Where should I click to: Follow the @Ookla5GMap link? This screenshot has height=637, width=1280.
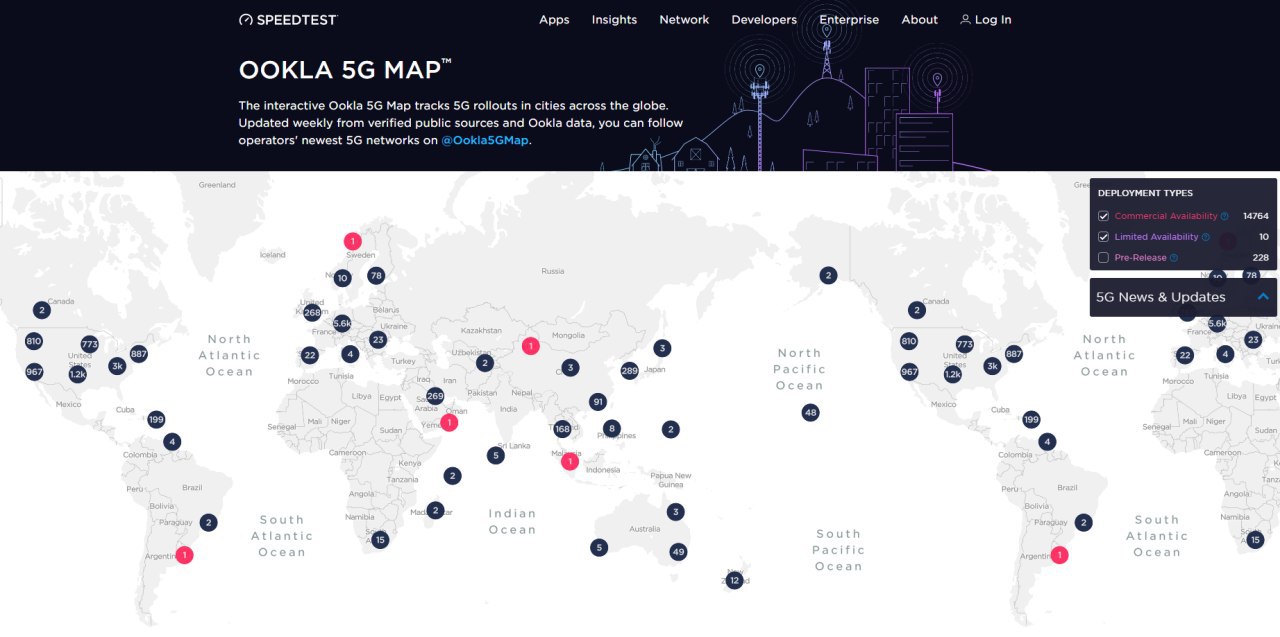point(485,141)
